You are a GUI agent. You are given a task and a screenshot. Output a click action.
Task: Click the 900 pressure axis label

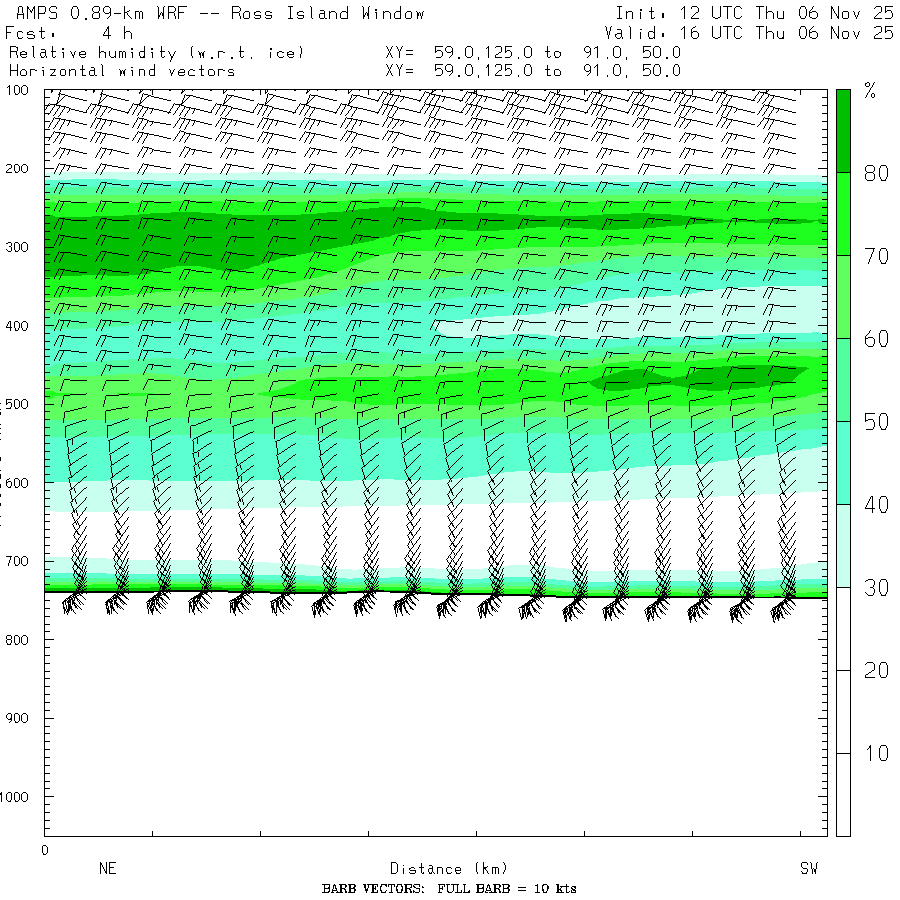point(17,718)
